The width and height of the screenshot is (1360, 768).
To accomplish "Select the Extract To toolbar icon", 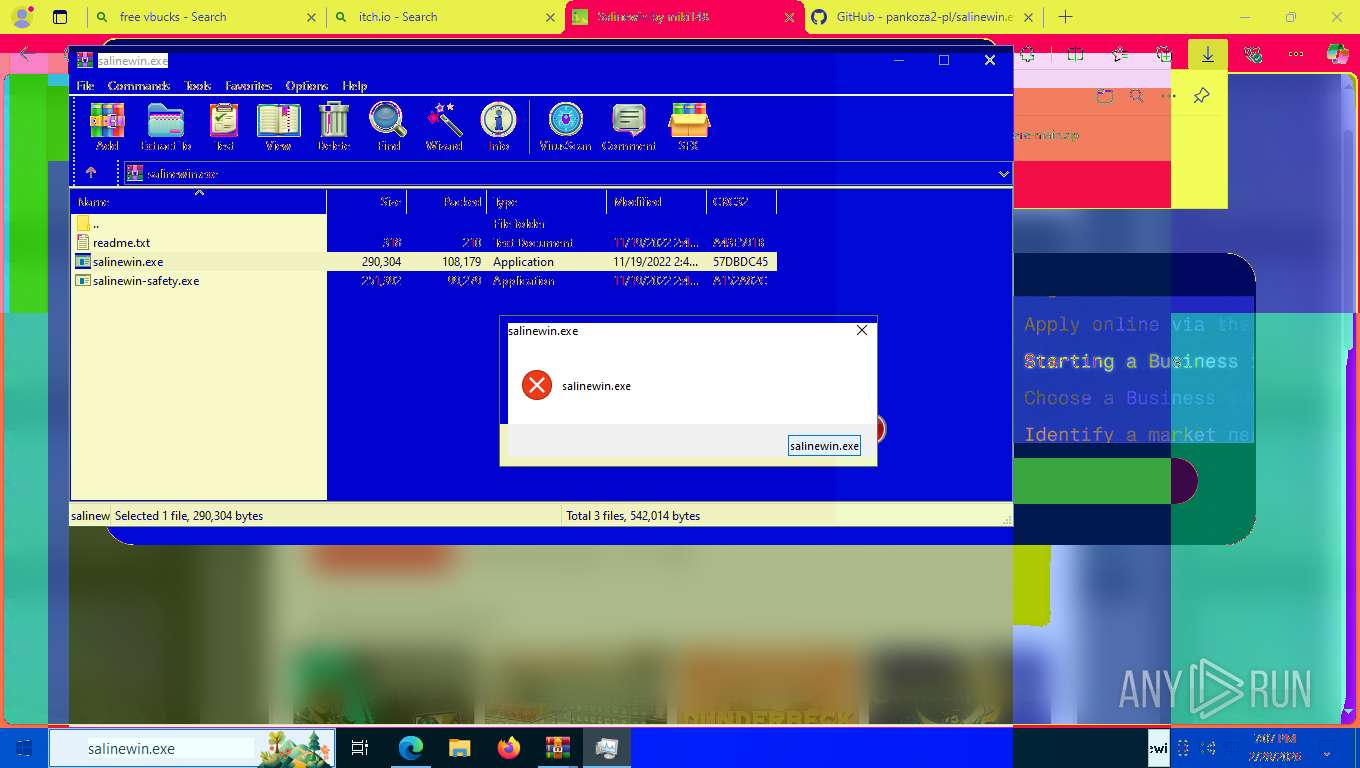I will click(166, 126).
